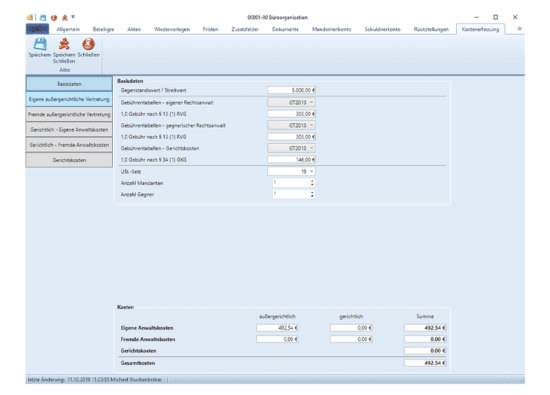Click the 1,0 Gebühr nach § 34 GKG field
The image size is (550, 395).
(291, 160)
